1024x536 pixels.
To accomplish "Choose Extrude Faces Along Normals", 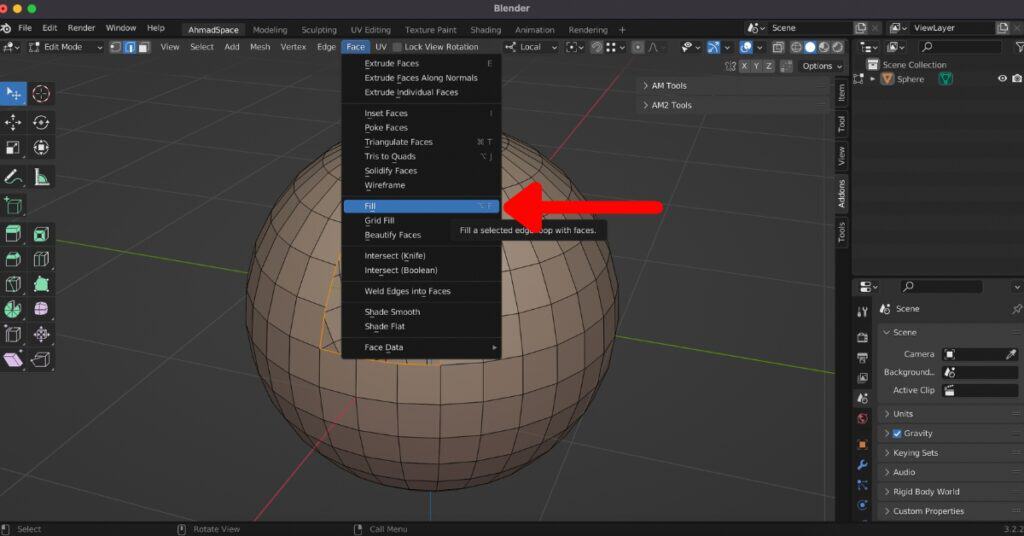I will point(421,78).
